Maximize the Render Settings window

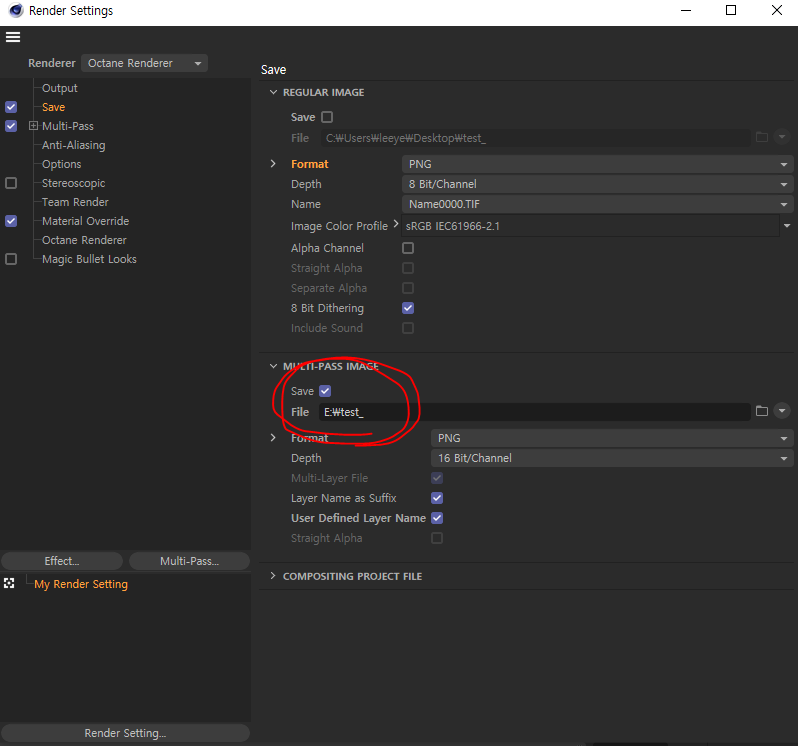pos(731,10)
